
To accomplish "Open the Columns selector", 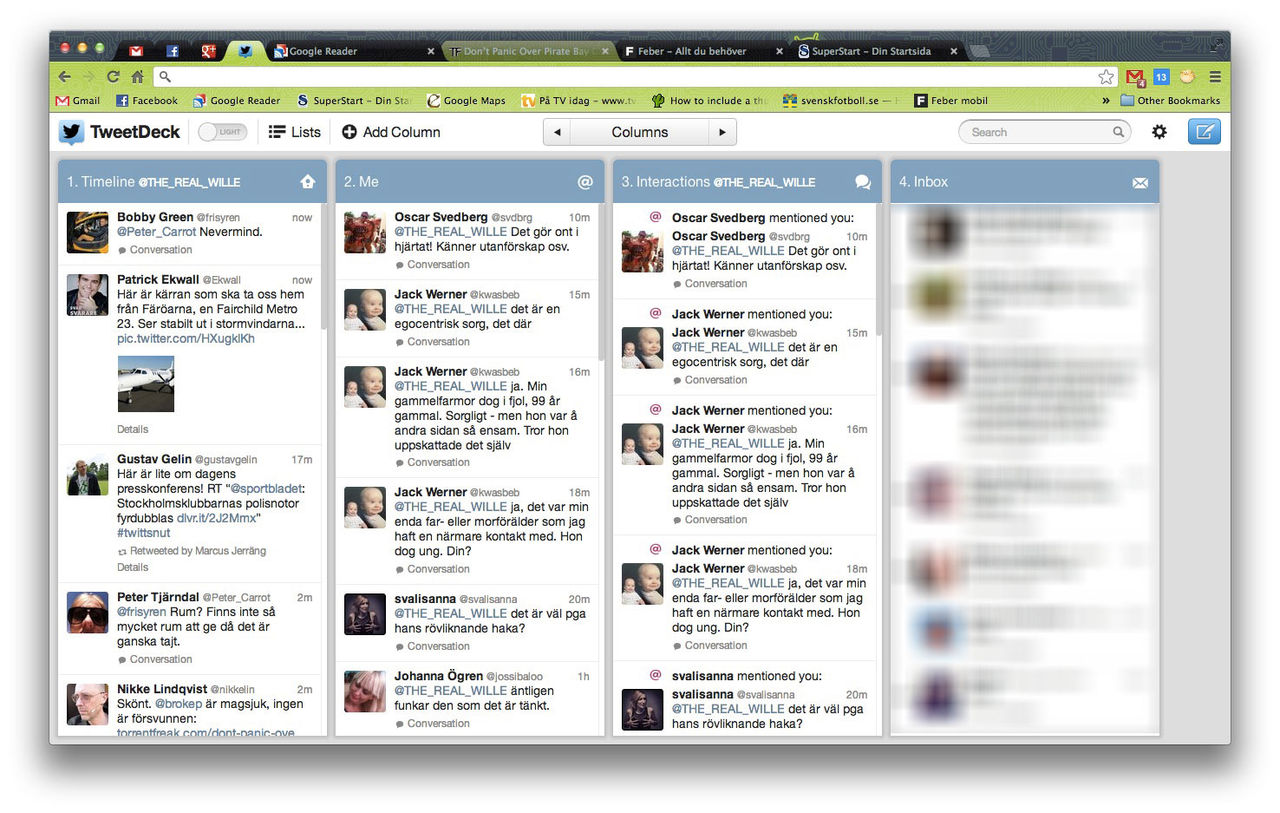I will click(x=640, y=132).
